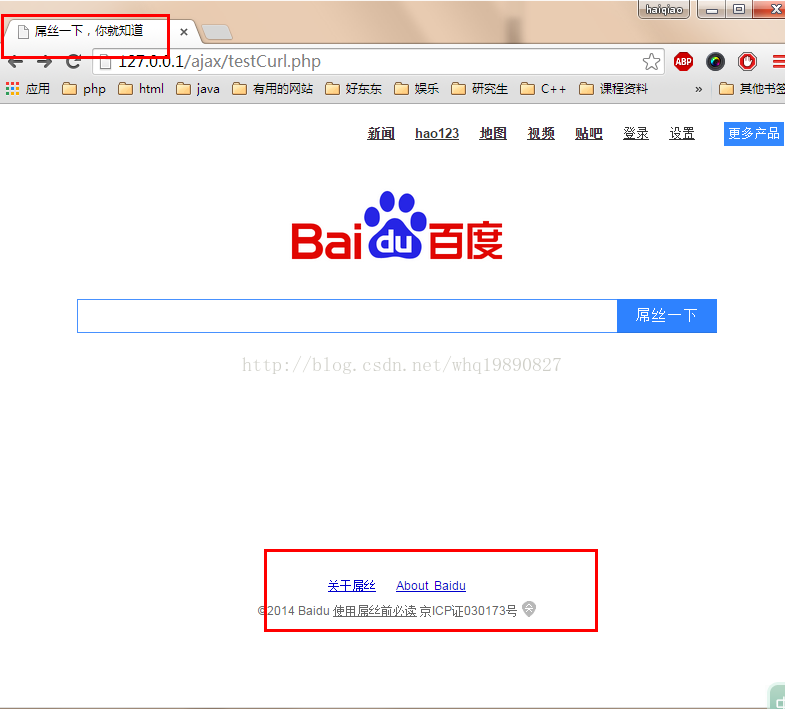Viewport: 785px width, 709px height.
Task: Open the 使用屌丝前必读 link
Action: click(x=374, y=611)
